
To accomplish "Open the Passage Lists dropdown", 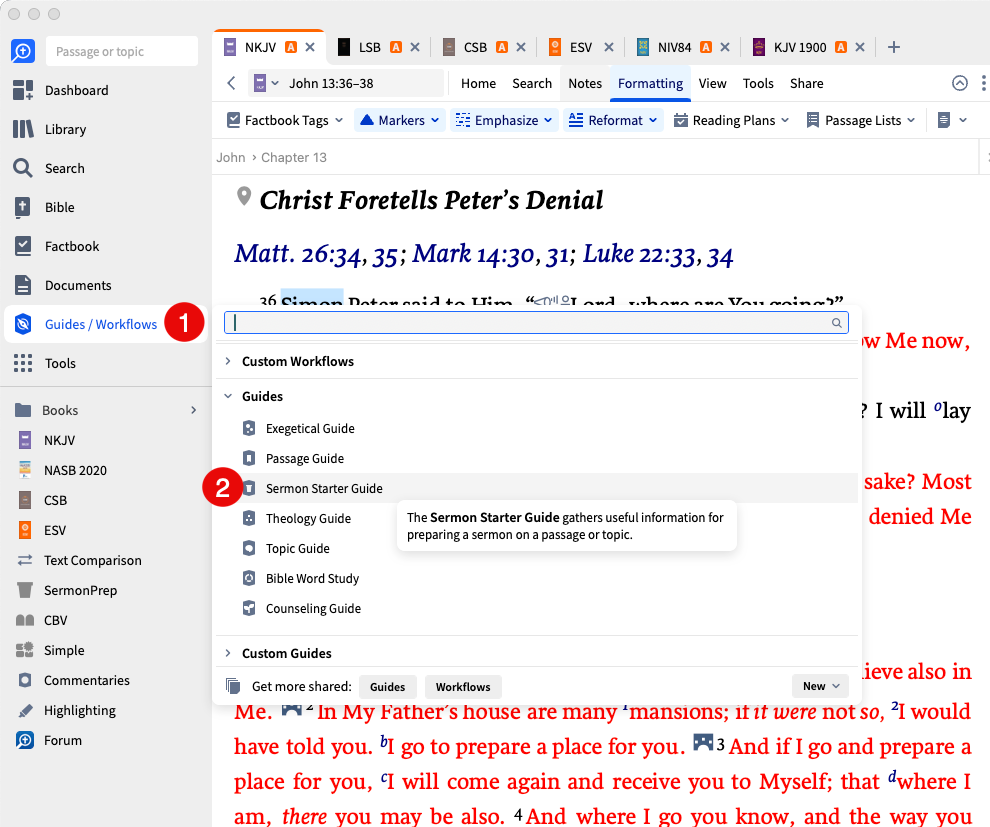I will pyautogui.click(x=861, y=120).
